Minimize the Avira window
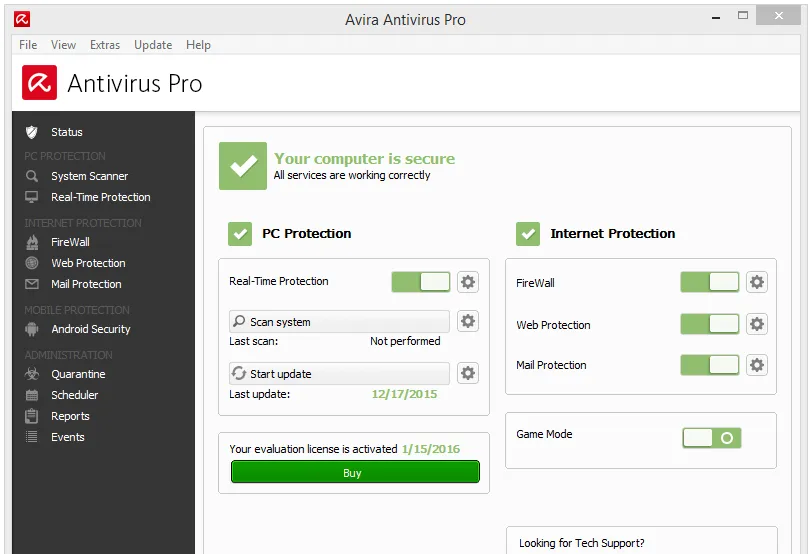This screenshot has height=554, width=812. [716, 18]
